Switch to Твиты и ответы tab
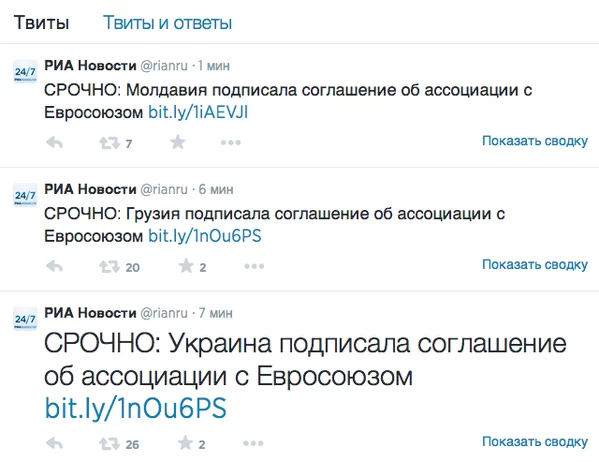Screen dimensions: 599x462 pos(167,23)
